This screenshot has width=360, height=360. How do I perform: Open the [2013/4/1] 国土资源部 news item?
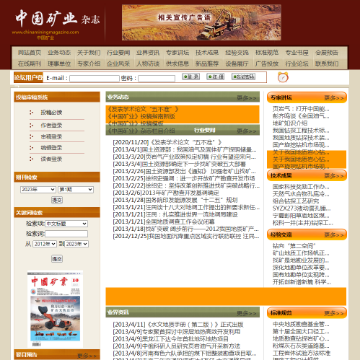pyautogui.click(x=185, y=150)
